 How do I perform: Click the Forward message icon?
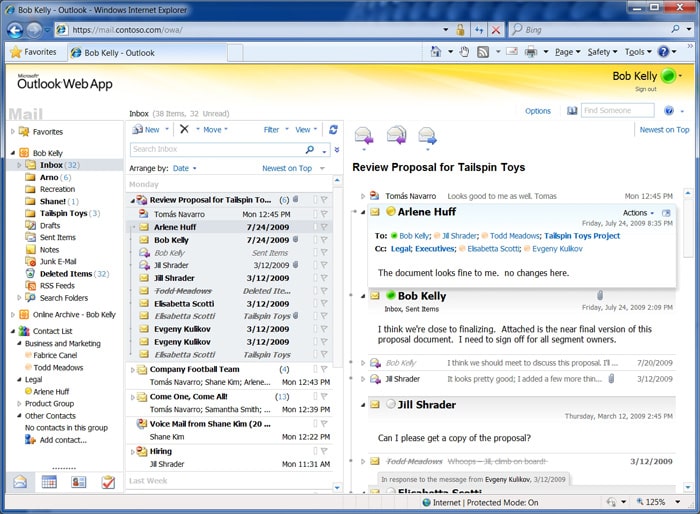tap(427, 135)
